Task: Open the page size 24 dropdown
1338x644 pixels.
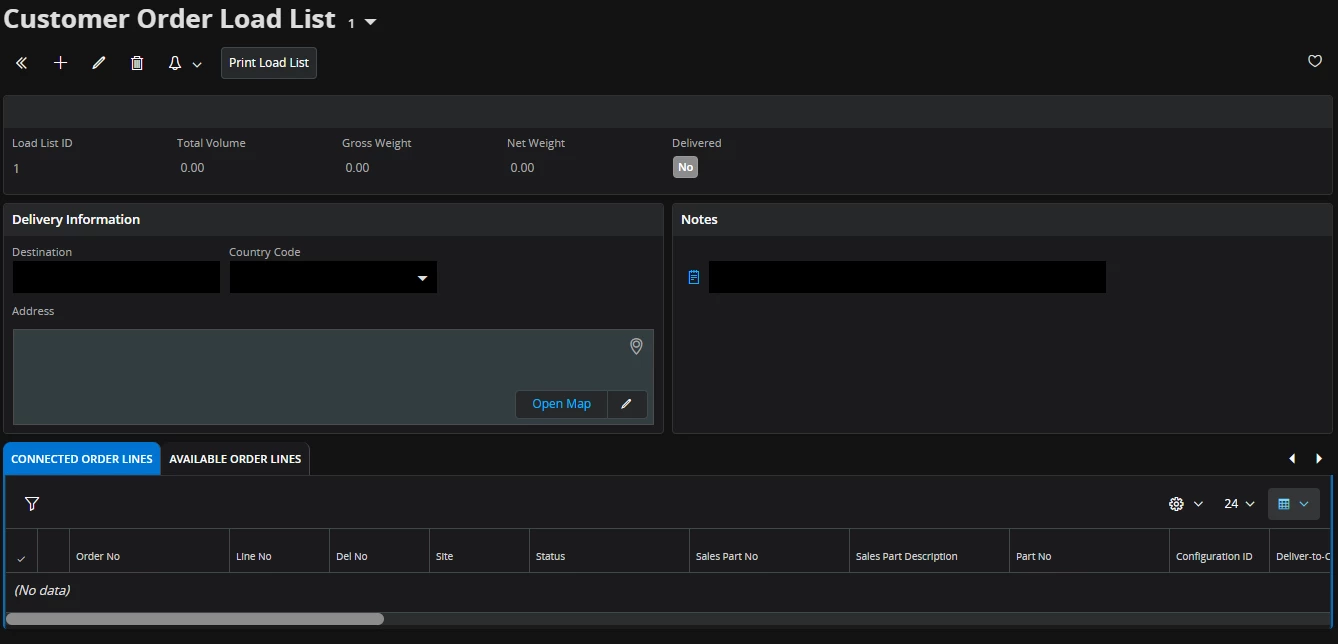Action: 1238,504
